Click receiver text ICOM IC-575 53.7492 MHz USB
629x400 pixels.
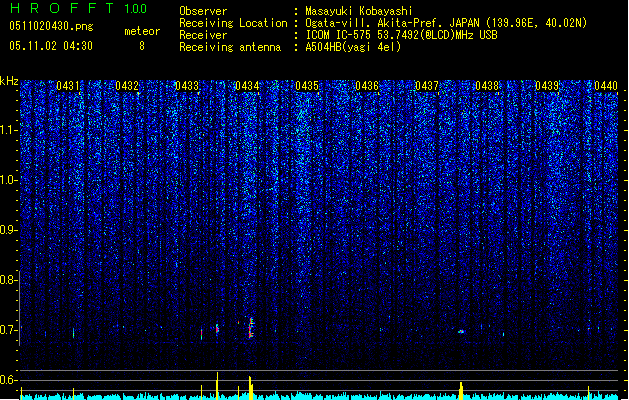pos(402,35)
